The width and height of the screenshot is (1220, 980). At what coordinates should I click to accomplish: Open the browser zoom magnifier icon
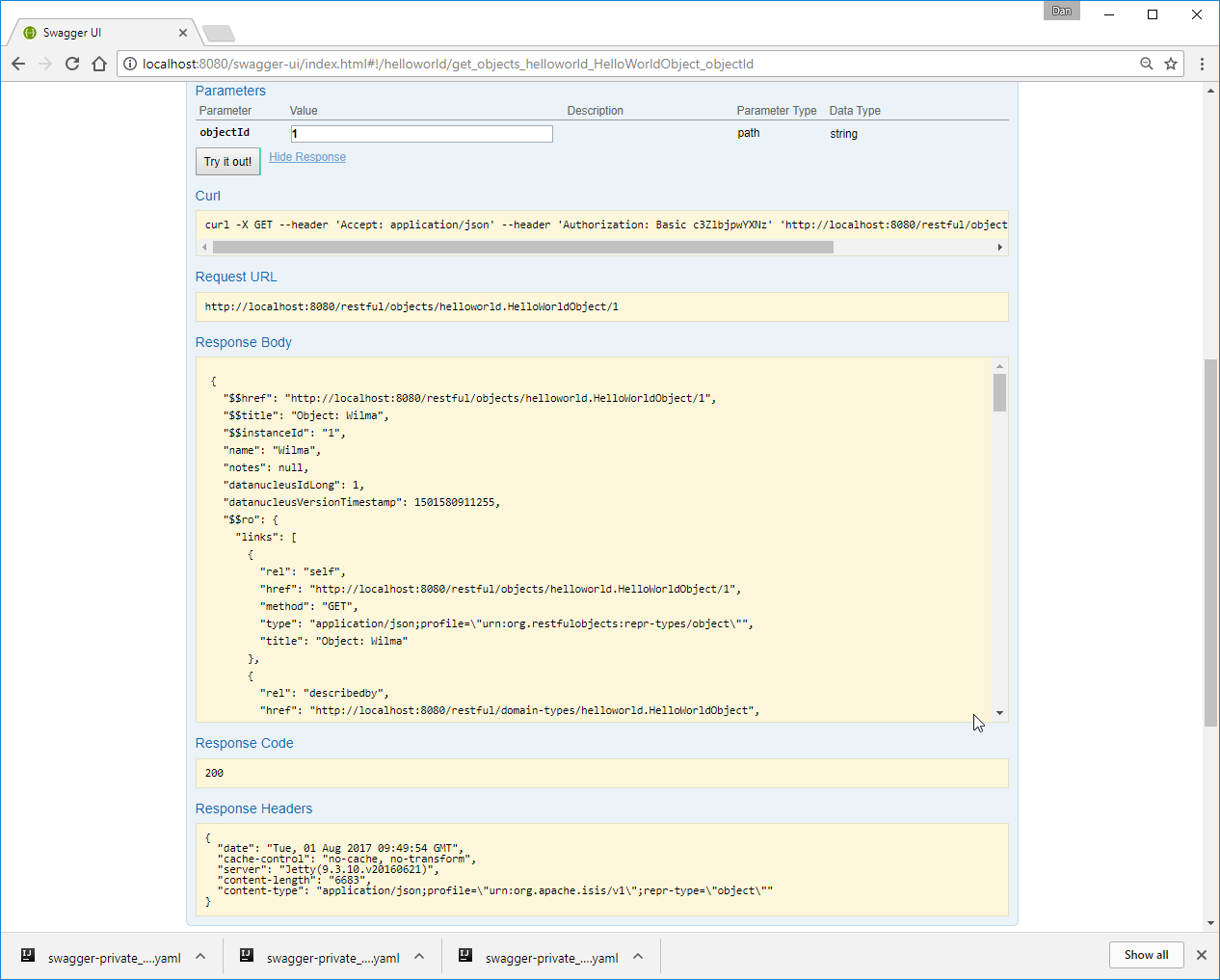(x=1146, y=64)
